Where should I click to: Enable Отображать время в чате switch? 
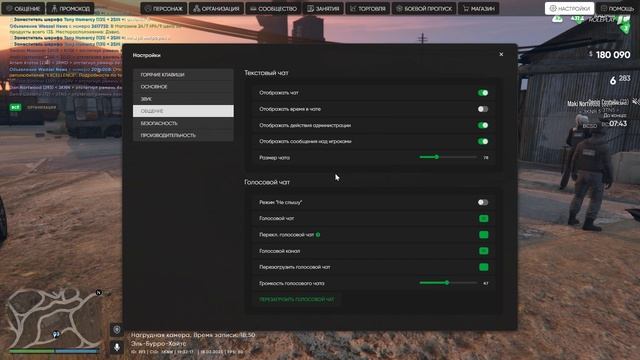pos(483,109)
